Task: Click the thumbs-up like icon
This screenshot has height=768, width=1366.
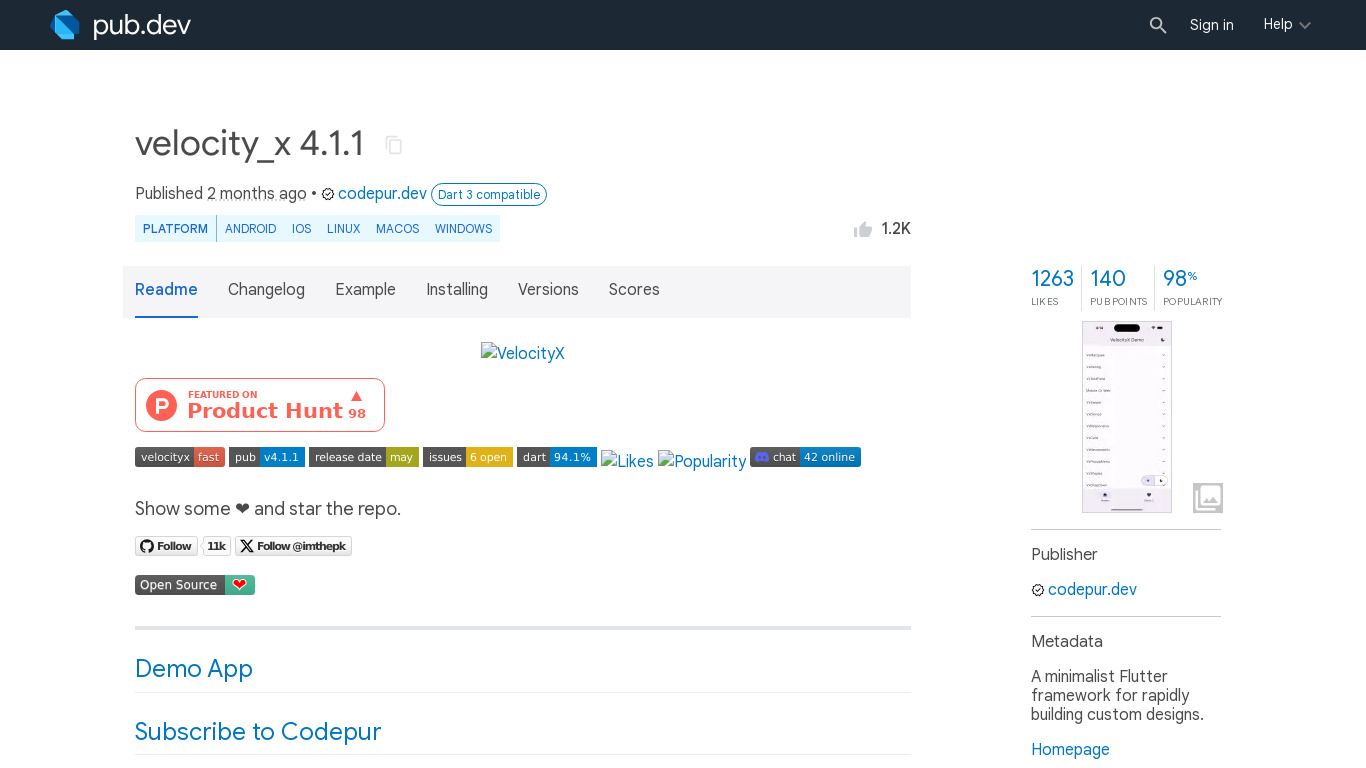Action: click(x=863, y=229)
